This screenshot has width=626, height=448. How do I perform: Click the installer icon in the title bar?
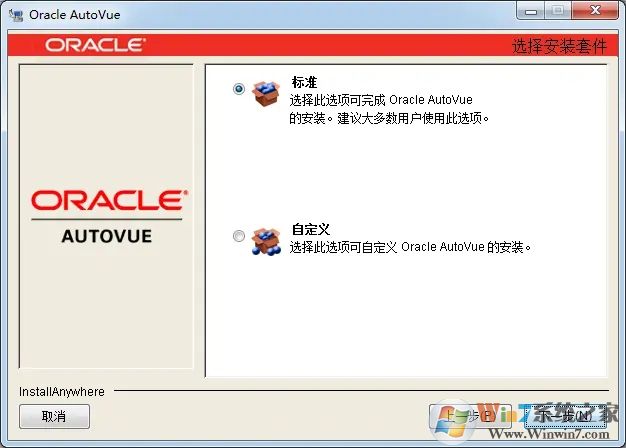tap(16, 15)
